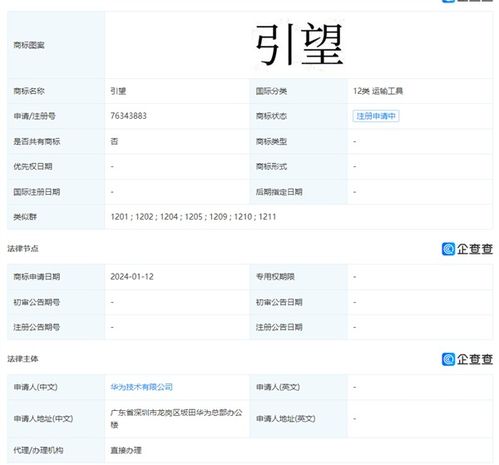
Task: Select the 否 value for 是否共有商标
Action: coord(114,141)
